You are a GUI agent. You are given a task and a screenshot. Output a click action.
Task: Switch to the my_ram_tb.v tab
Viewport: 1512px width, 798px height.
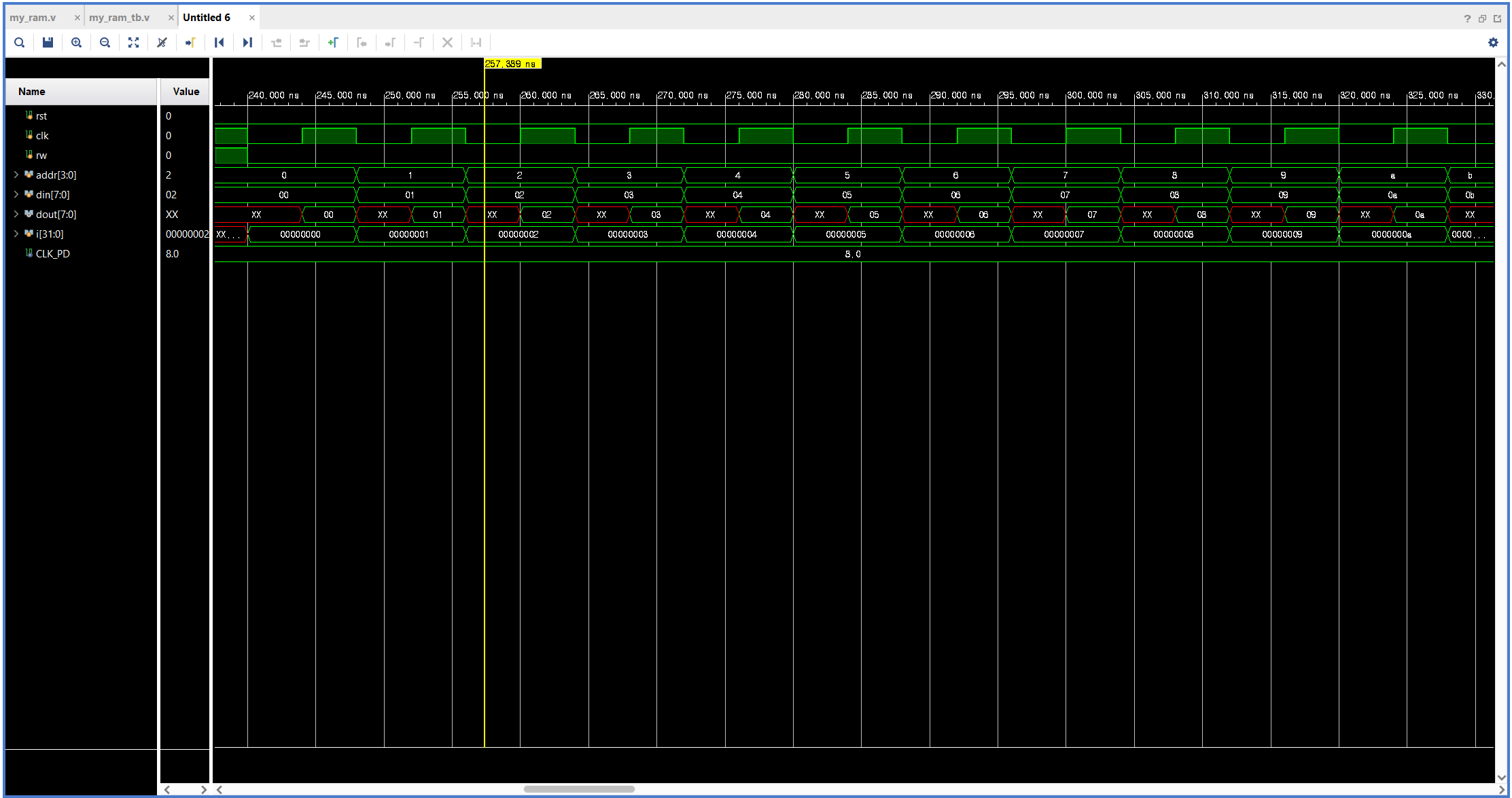(120, 18)
